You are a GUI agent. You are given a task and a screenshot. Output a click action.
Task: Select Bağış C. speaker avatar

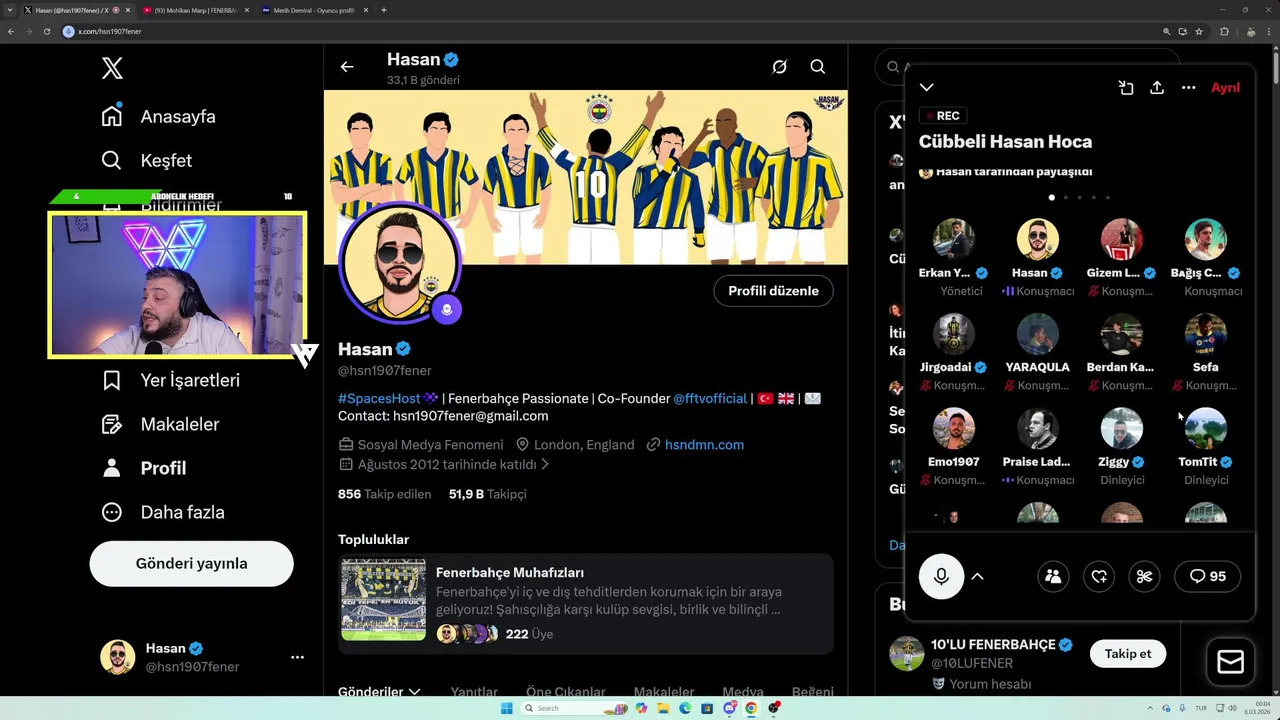[x=1206, y=239]
